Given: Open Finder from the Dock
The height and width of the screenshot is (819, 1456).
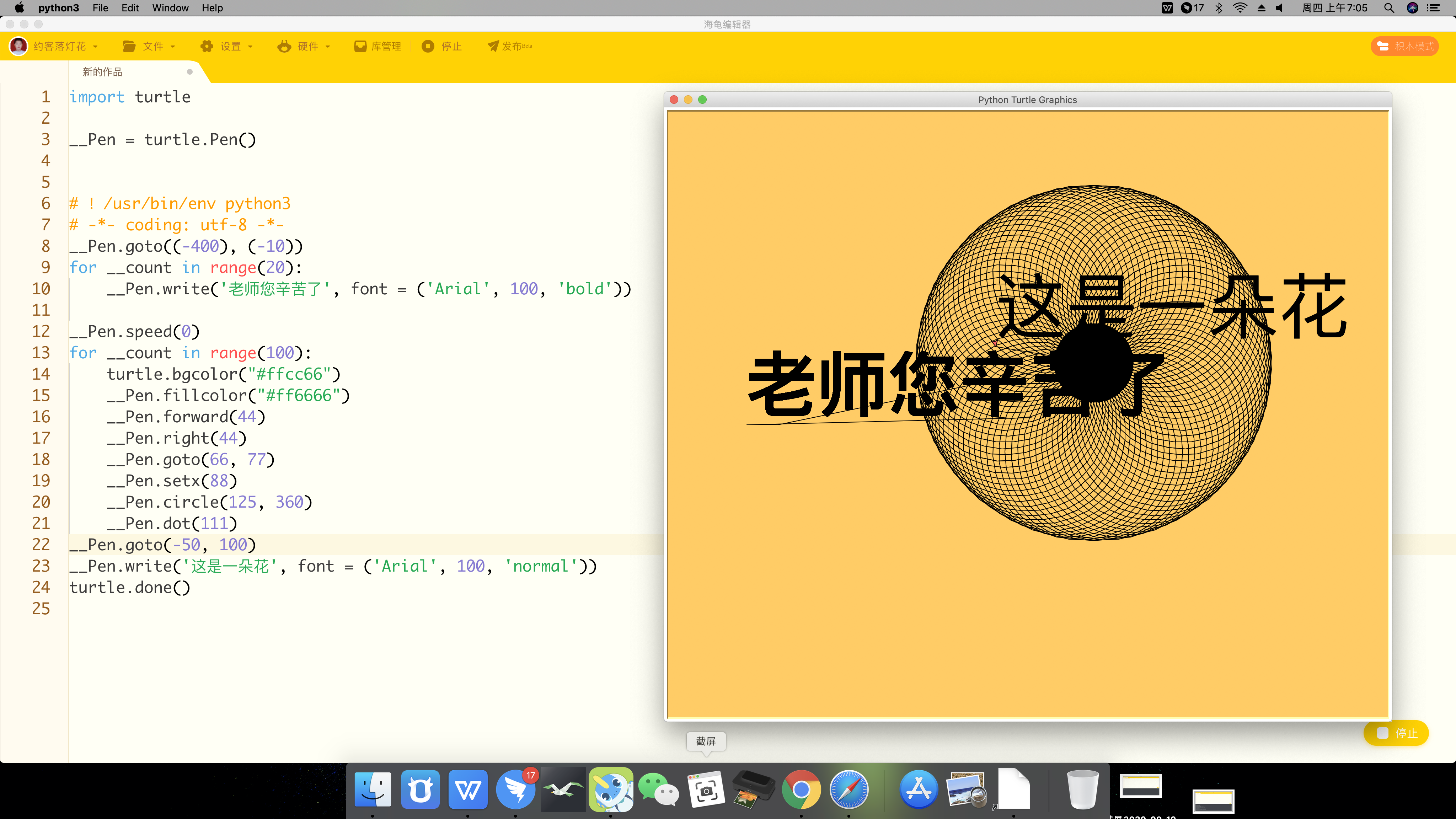Looking at the screenshot, I should tap(373, 789).
